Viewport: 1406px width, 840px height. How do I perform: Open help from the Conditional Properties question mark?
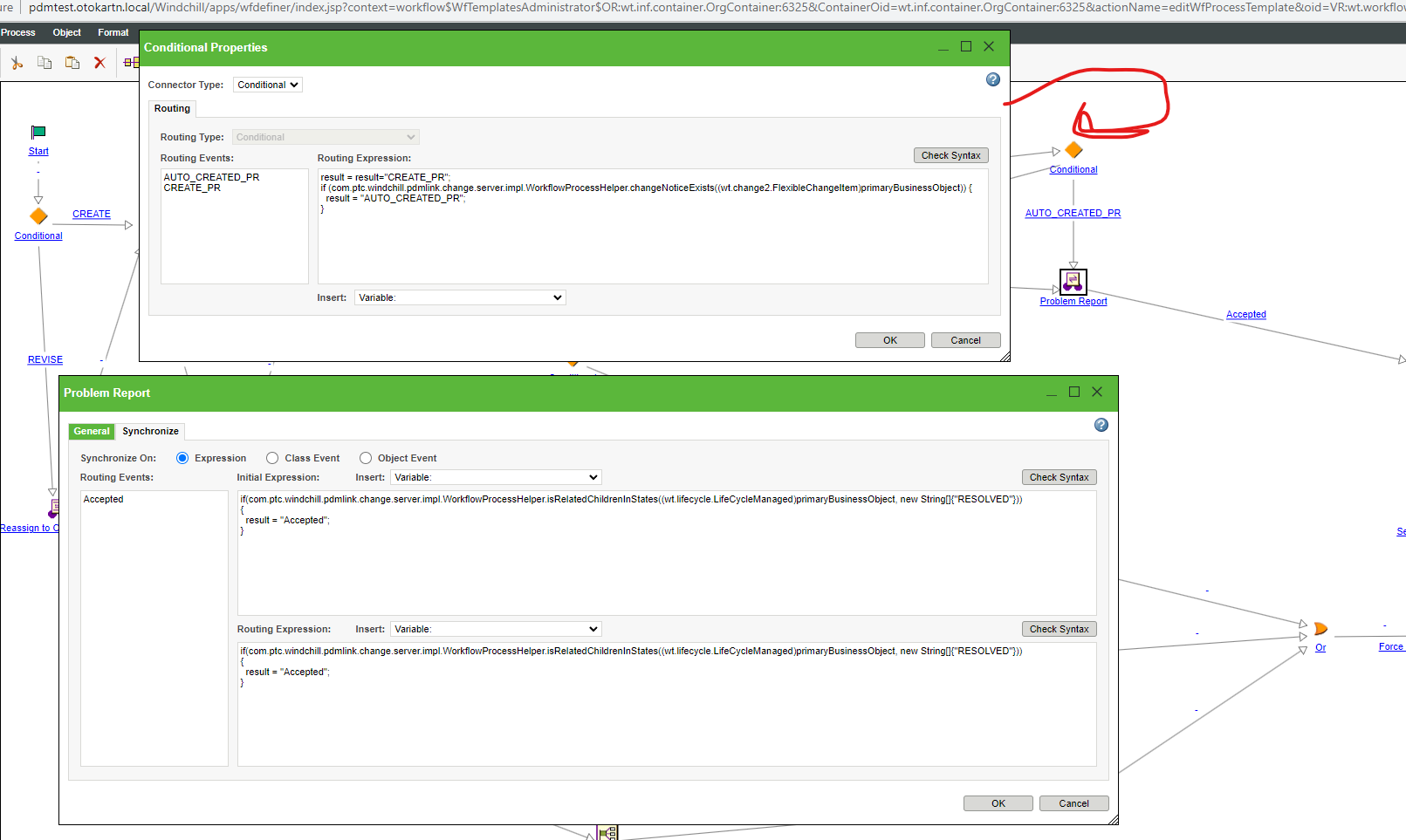(x=992, y=79)
